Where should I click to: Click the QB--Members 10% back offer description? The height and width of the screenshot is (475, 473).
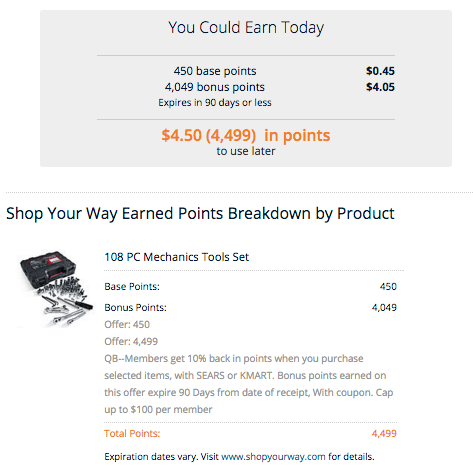click(249, 384)
